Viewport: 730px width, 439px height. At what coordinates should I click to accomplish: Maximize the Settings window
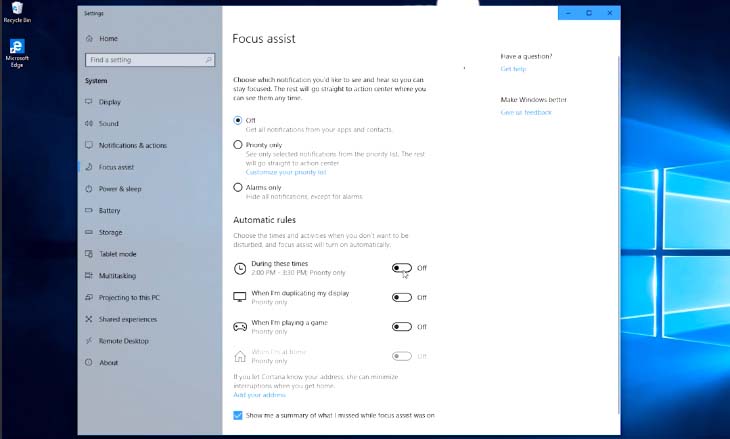(589, 13)
